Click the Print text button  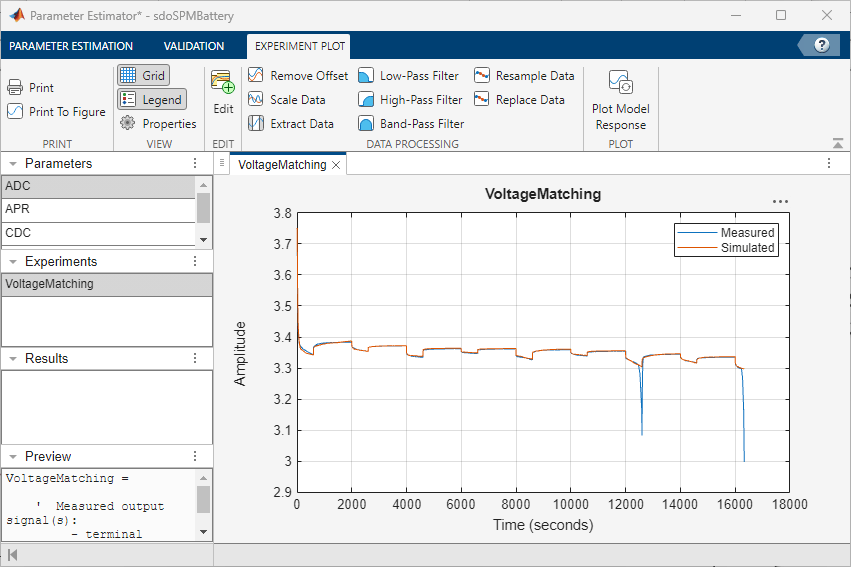click(x=41, y=88)
